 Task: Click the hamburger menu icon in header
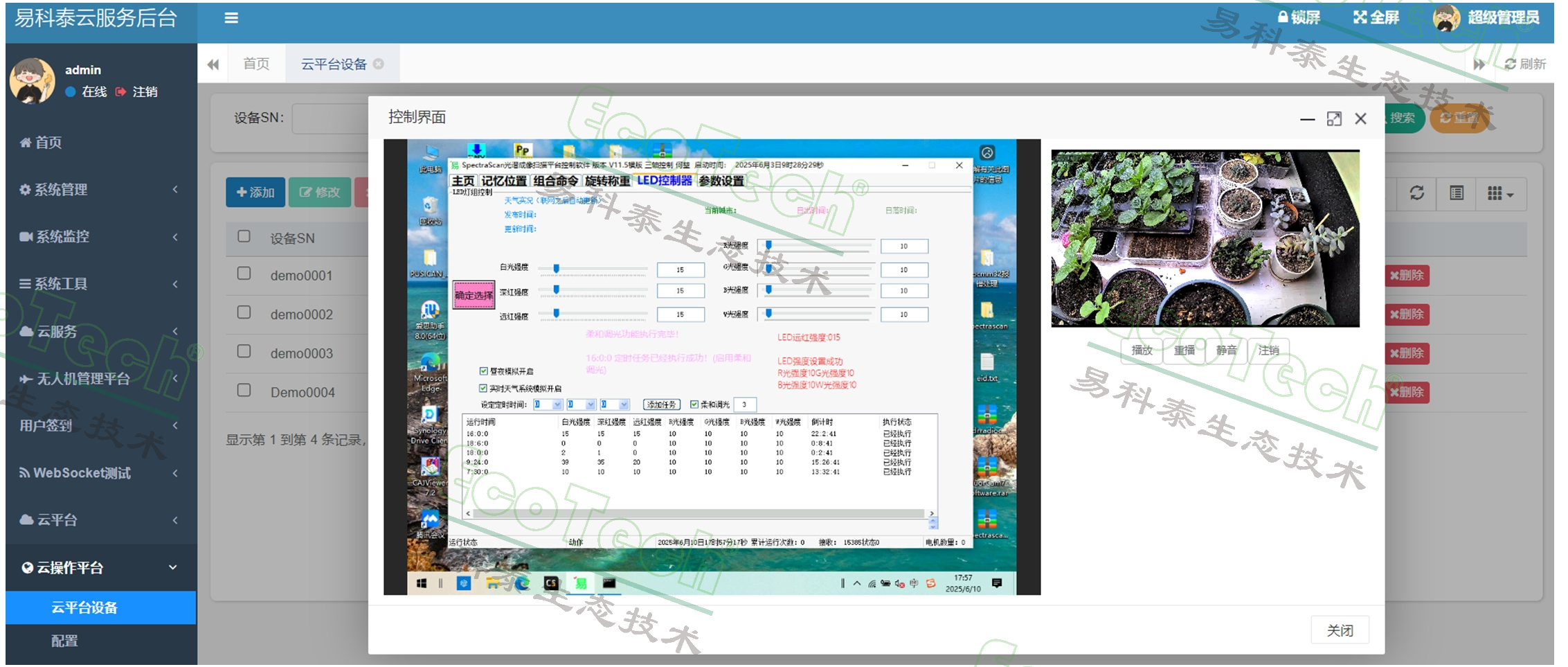pyautogui.click(x=231, y=18)
